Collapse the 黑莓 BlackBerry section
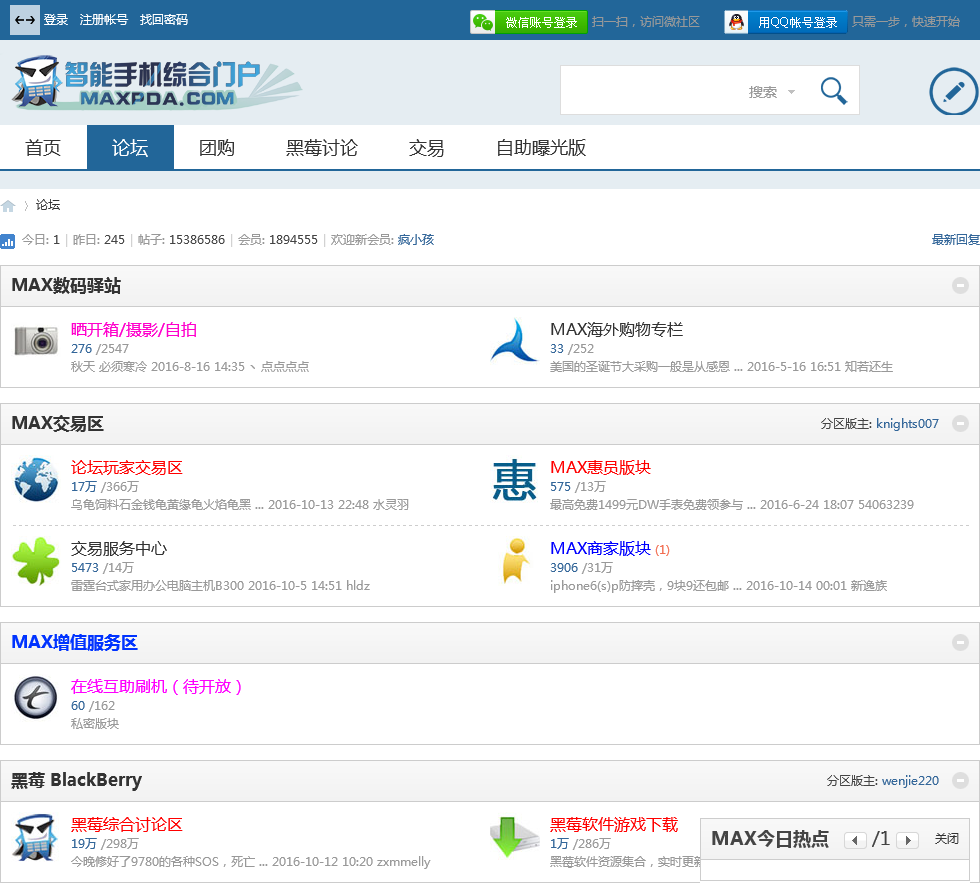The height and width of the screenshot is (891, 980). point(960,780)
